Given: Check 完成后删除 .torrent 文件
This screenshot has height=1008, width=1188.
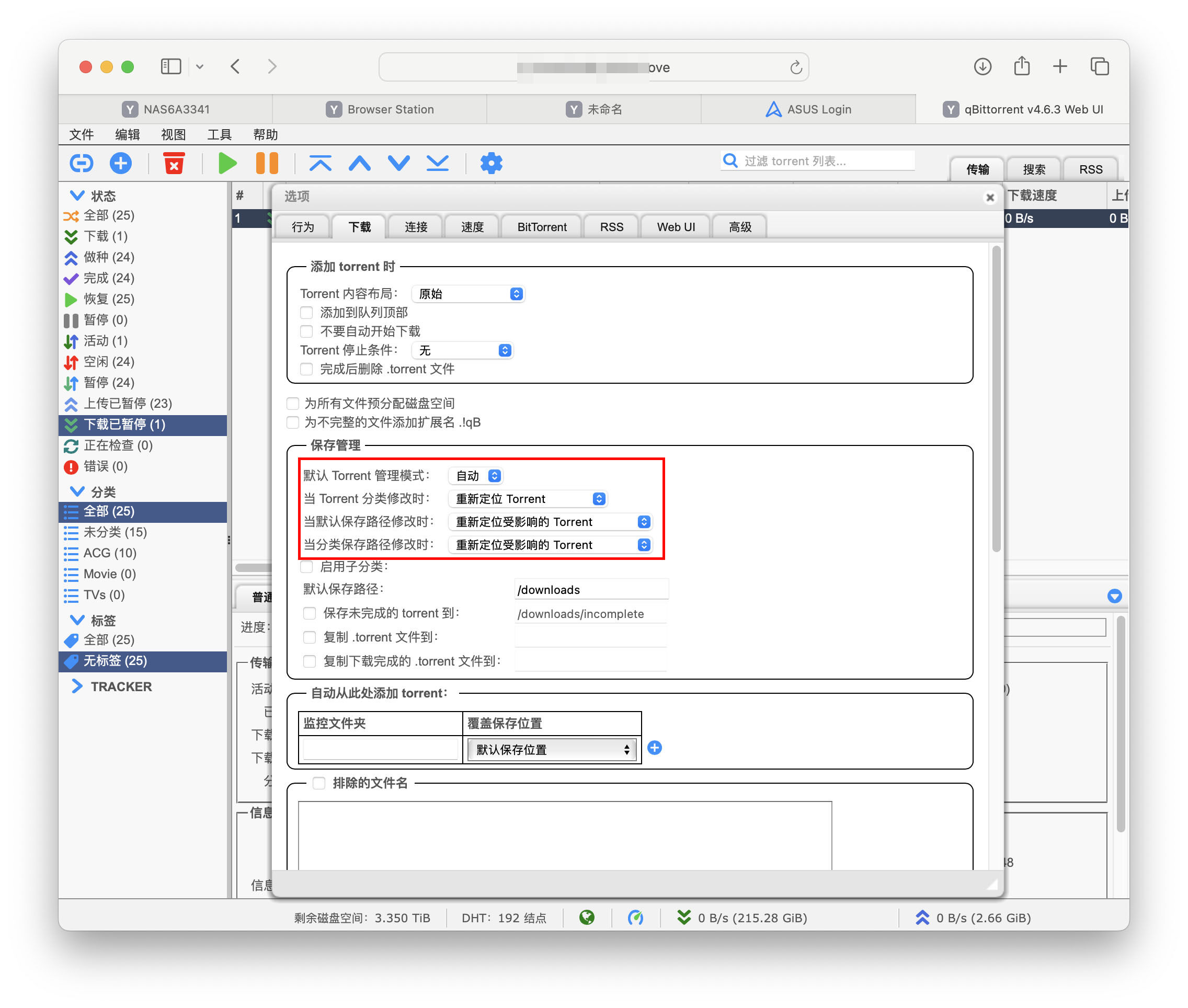Looking at the screenshot, I should (x=306, y=369).
